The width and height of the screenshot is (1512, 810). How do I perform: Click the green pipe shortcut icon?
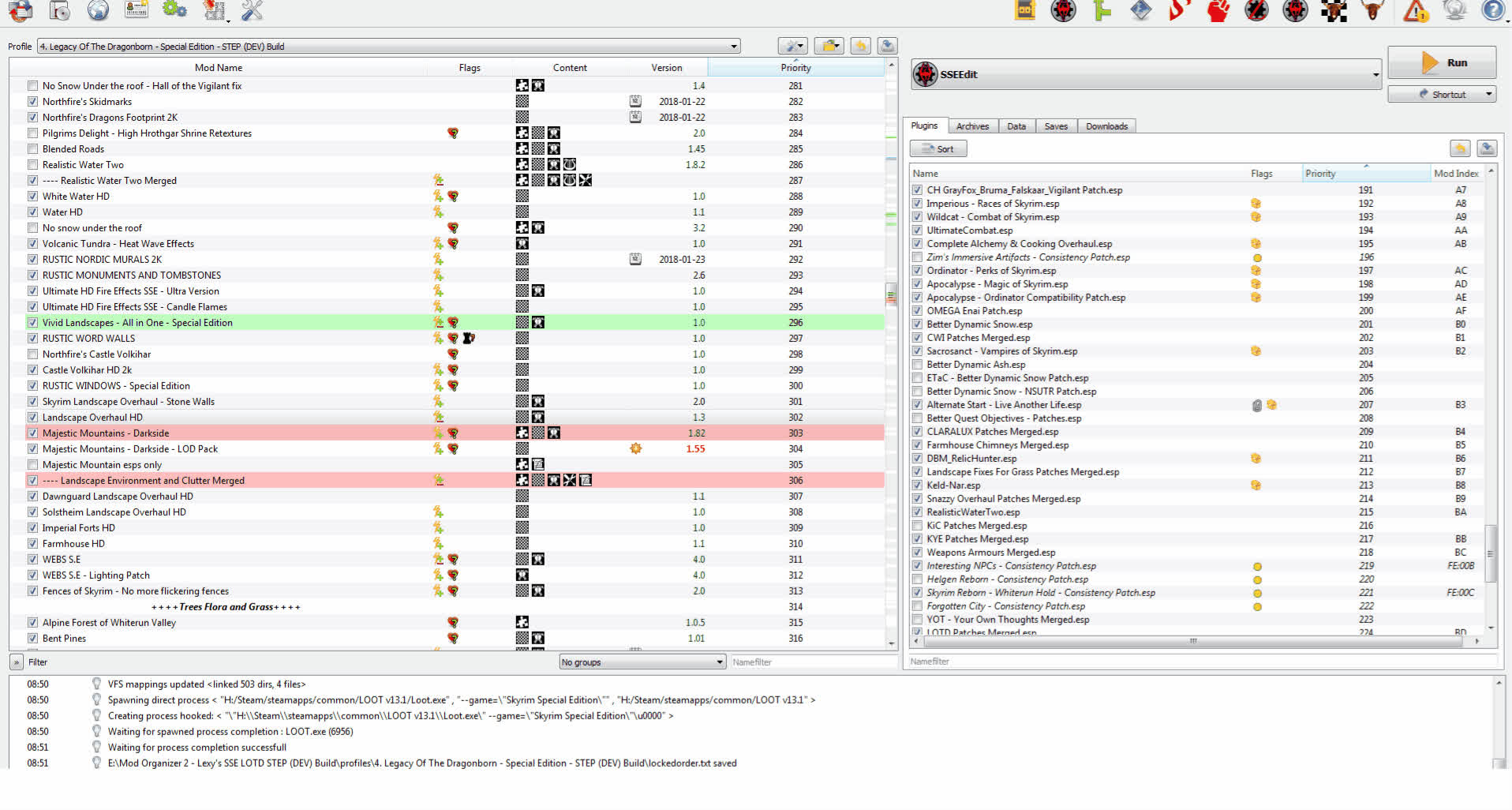point(1102,10)
